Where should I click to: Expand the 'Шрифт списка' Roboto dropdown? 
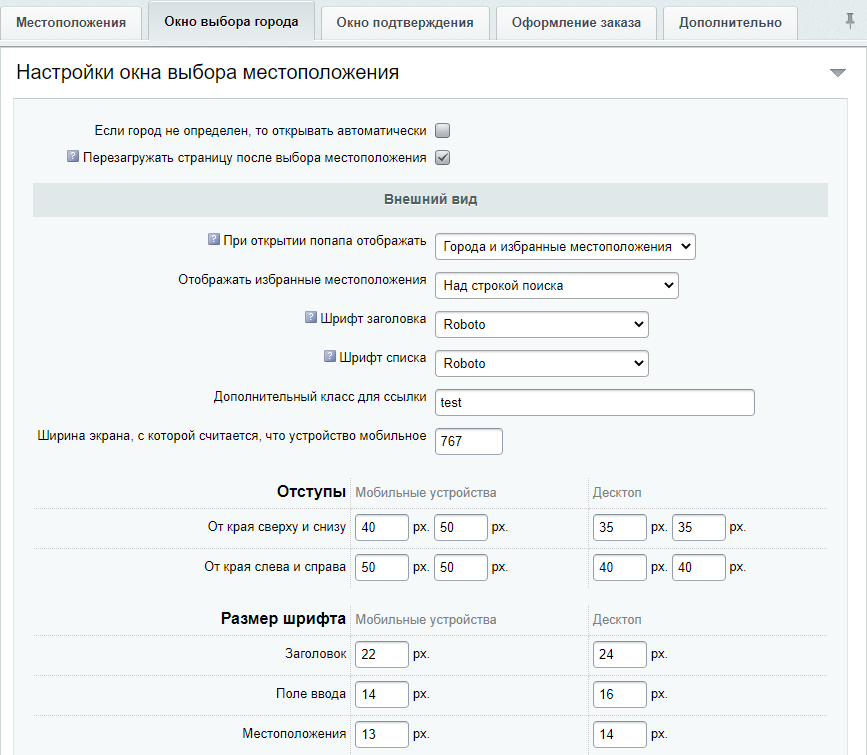542,363
